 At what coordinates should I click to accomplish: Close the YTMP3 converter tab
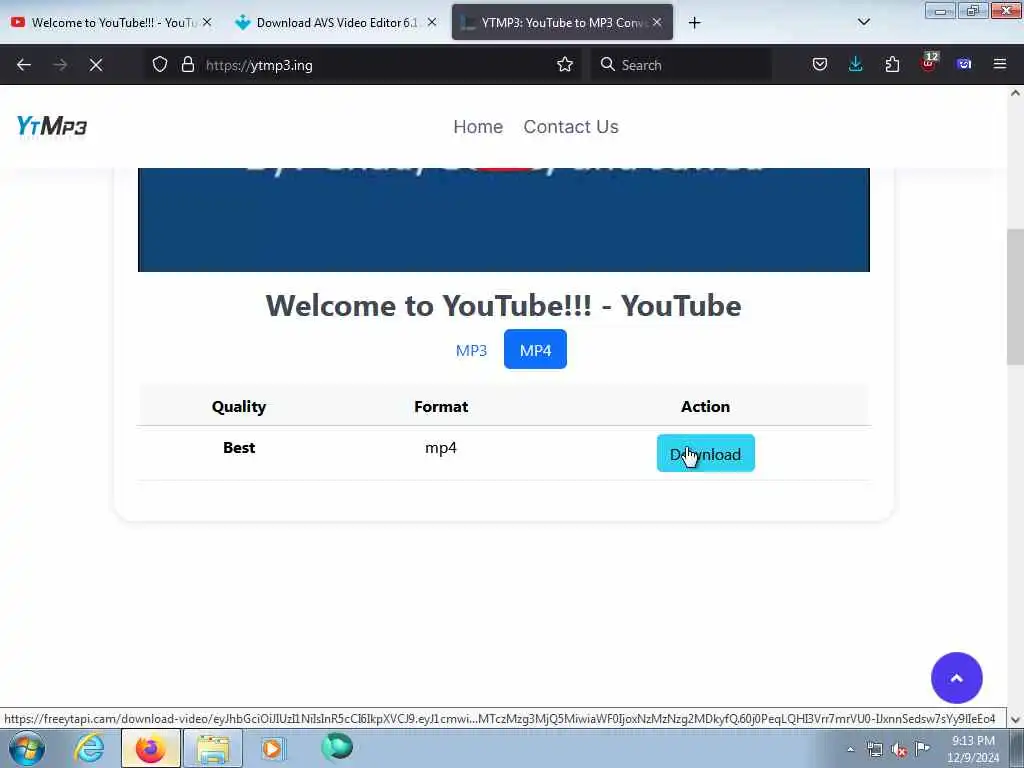coord(657,22)
